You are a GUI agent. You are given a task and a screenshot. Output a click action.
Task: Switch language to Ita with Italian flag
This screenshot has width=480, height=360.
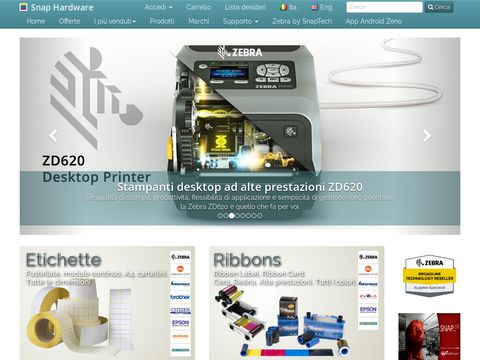coord(288,7)
